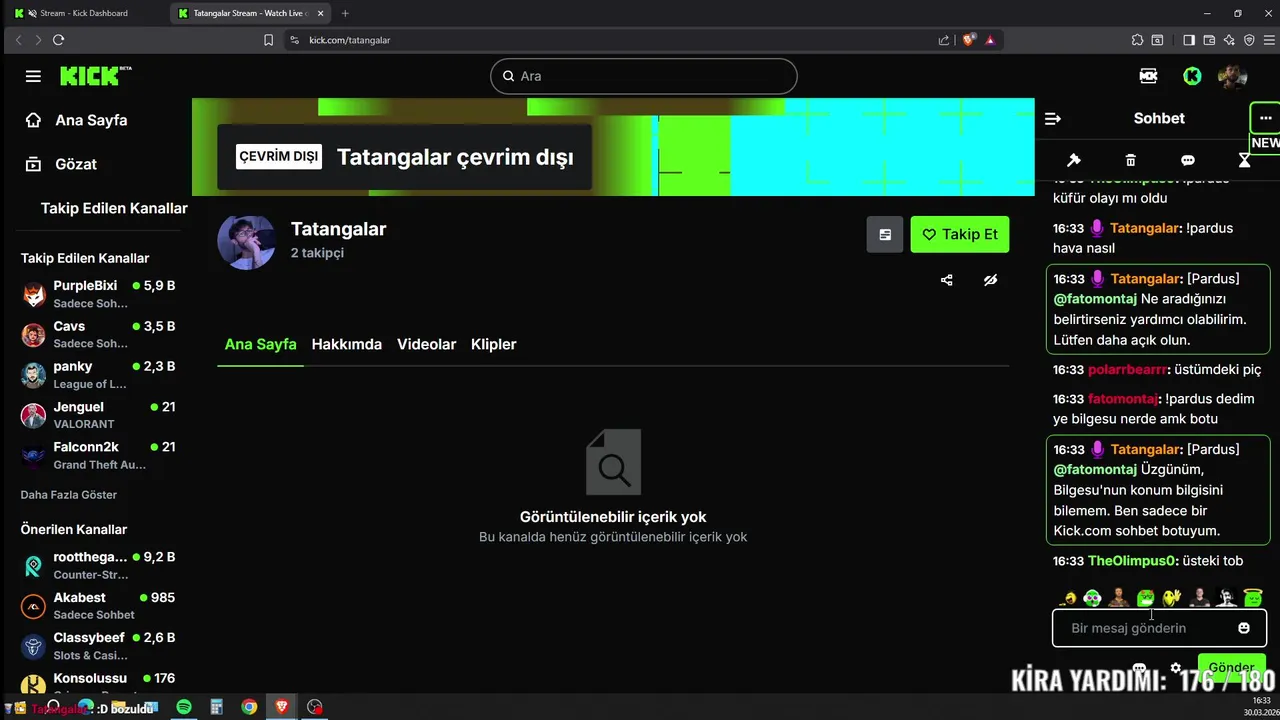1280x720 pixels.
Task: Click the share page icon in address bar
Action: (x=944, y=40)
